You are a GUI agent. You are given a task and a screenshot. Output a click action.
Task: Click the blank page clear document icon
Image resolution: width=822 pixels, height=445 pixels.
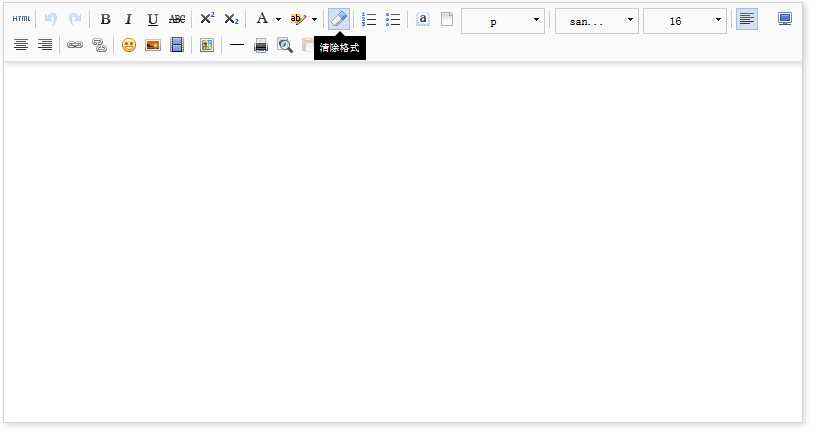447,19
